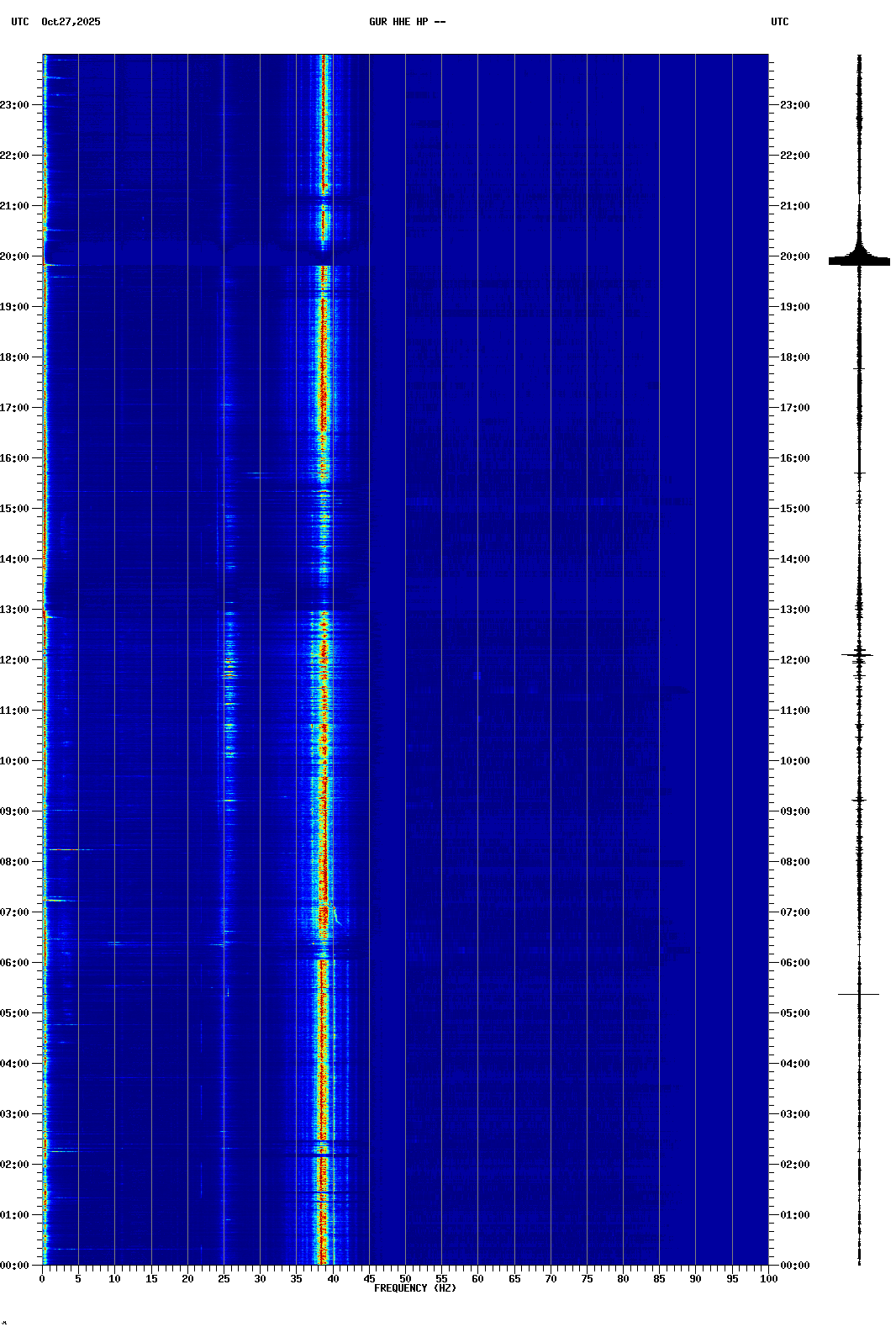
Task: Click the low-frequency streak just above 07:00
Action: 55,900
